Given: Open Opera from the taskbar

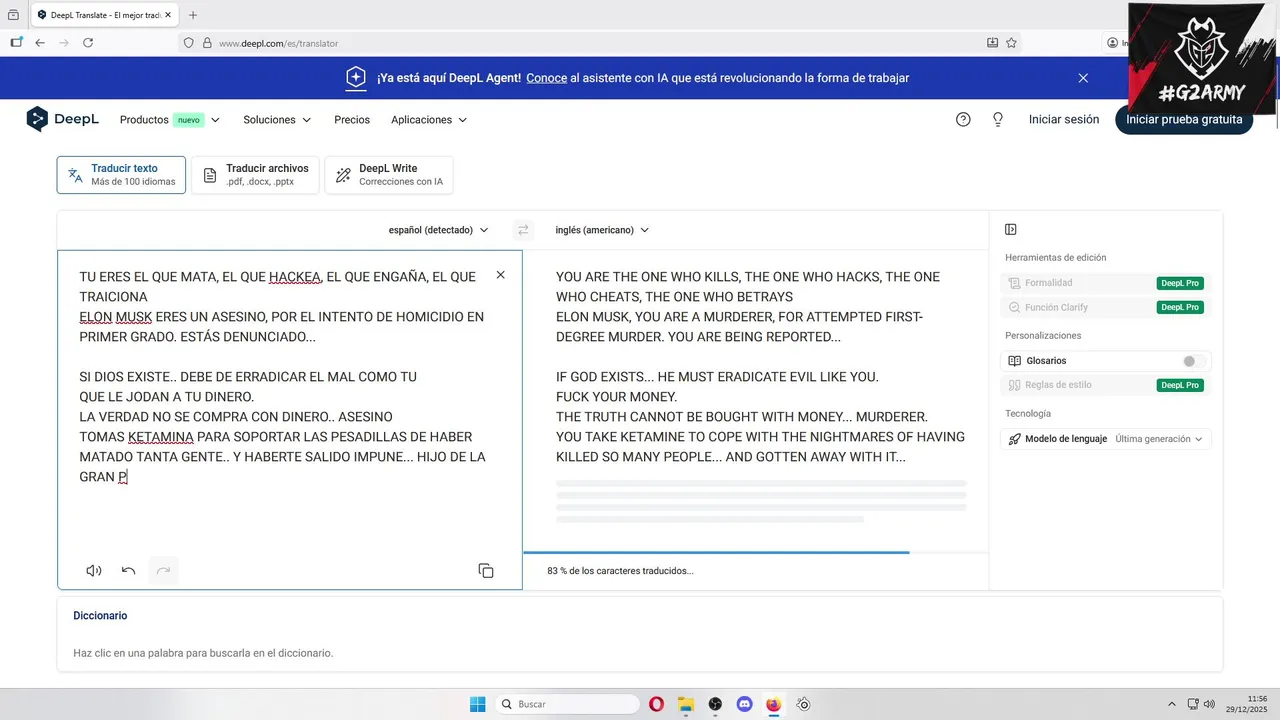Looking at the screenshot, I should (656, 704).
